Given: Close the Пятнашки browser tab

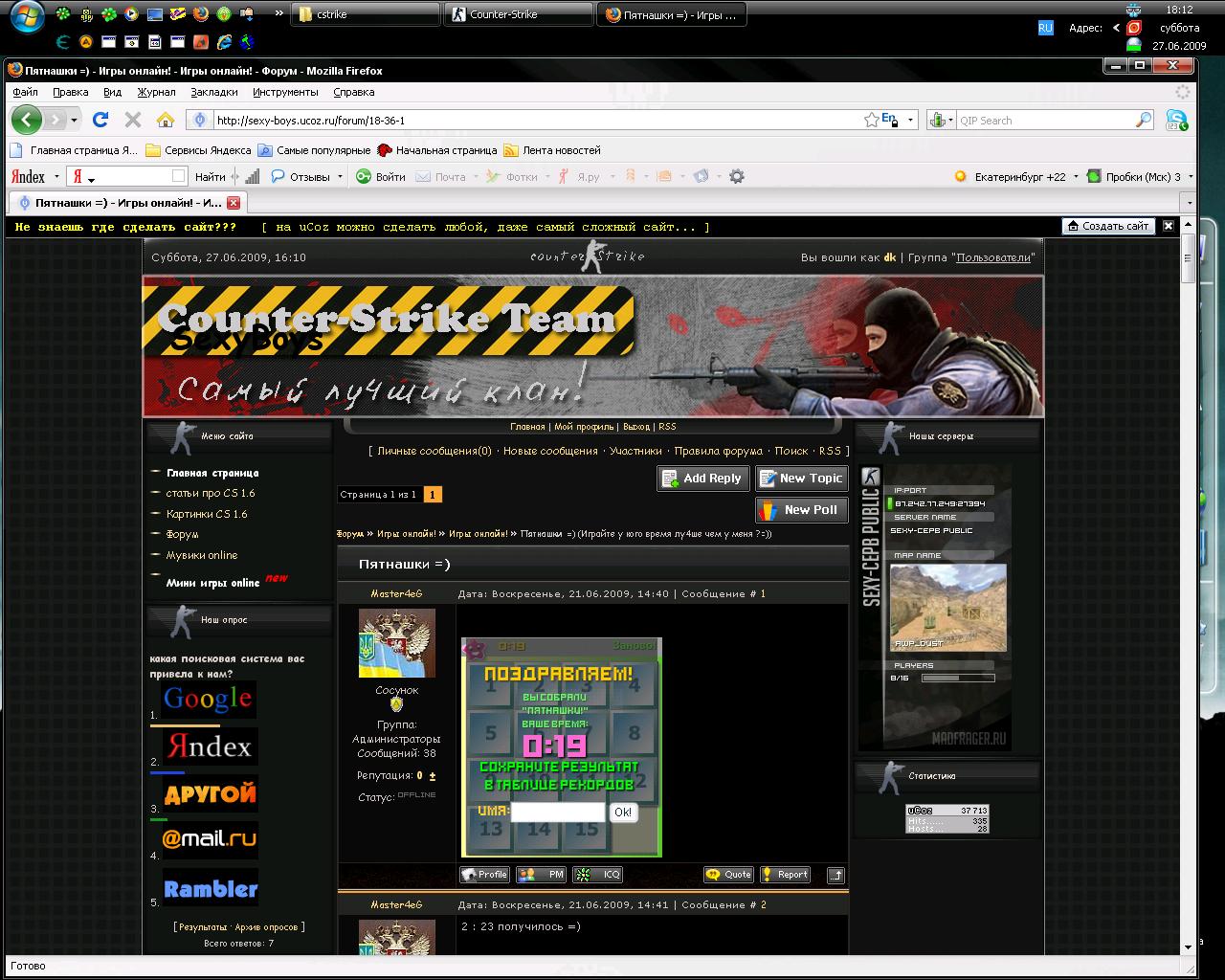Looking at the screenshot, I should pos(234,203).
